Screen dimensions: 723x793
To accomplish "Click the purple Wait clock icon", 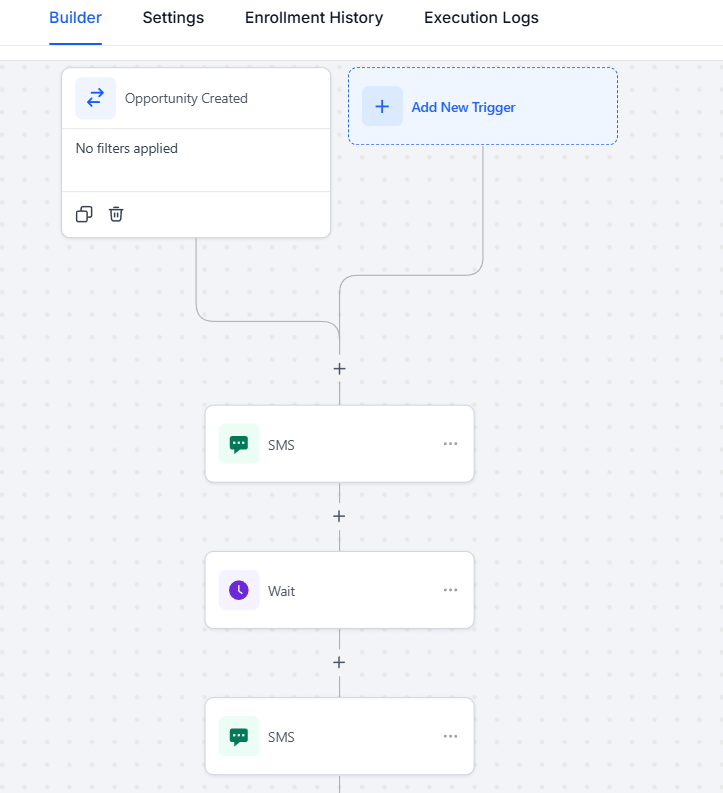I will [x=239, y=591].
